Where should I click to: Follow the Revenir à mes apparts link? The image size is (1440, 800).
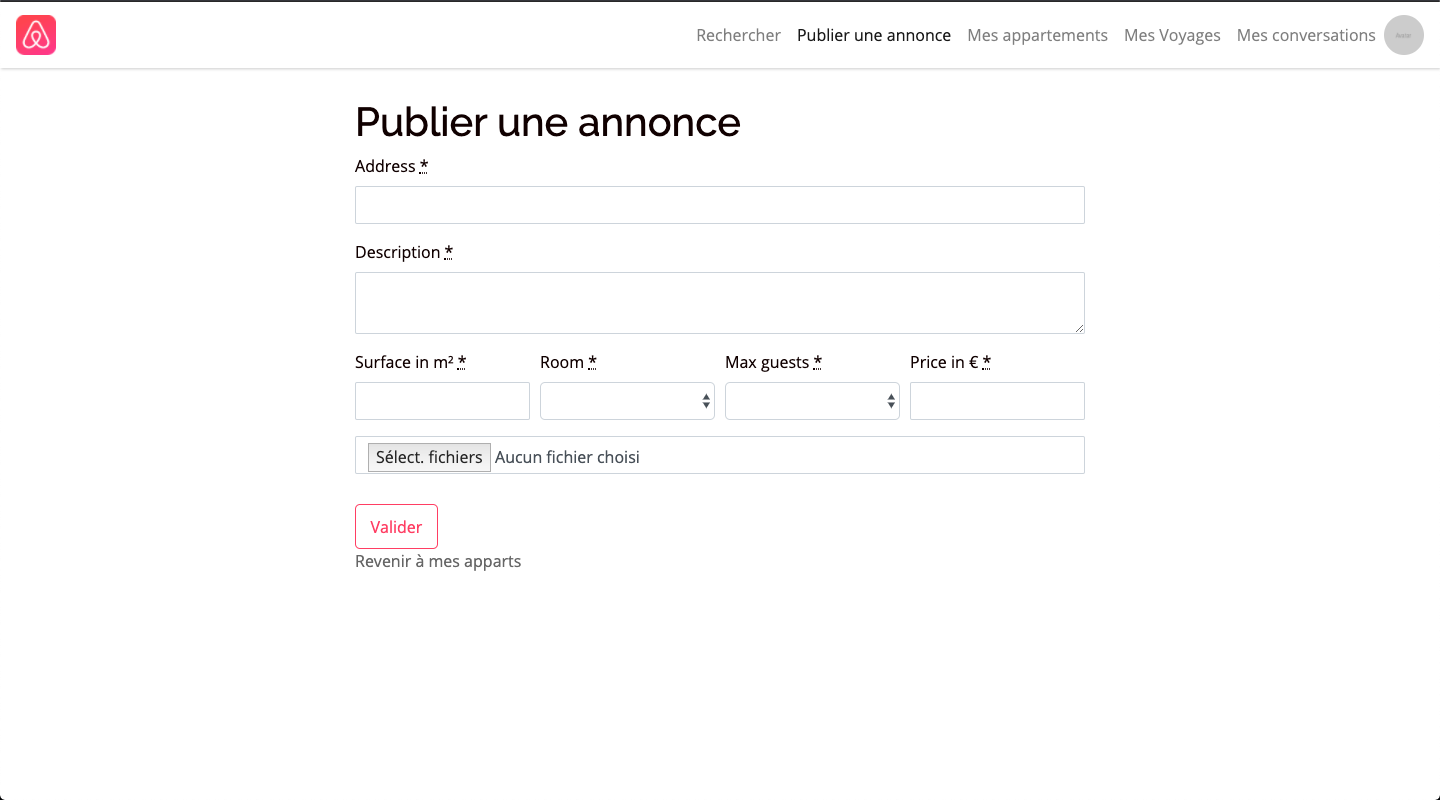point(438,561)
